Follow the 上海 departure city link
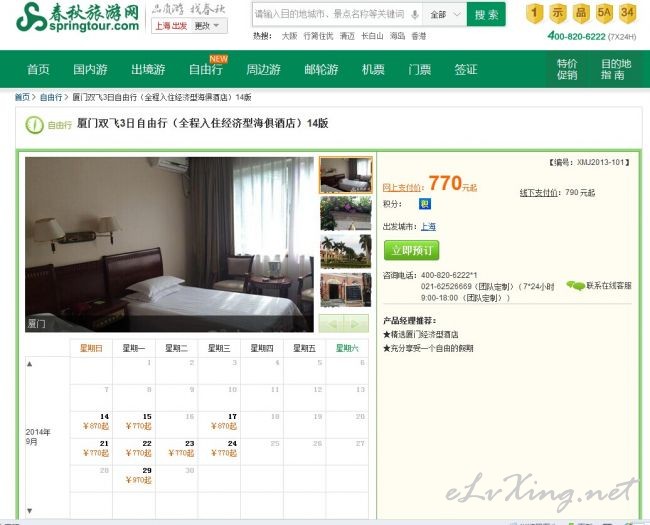Image resolution: width=650 pixels, height=525 pixels. click(428, 226)
